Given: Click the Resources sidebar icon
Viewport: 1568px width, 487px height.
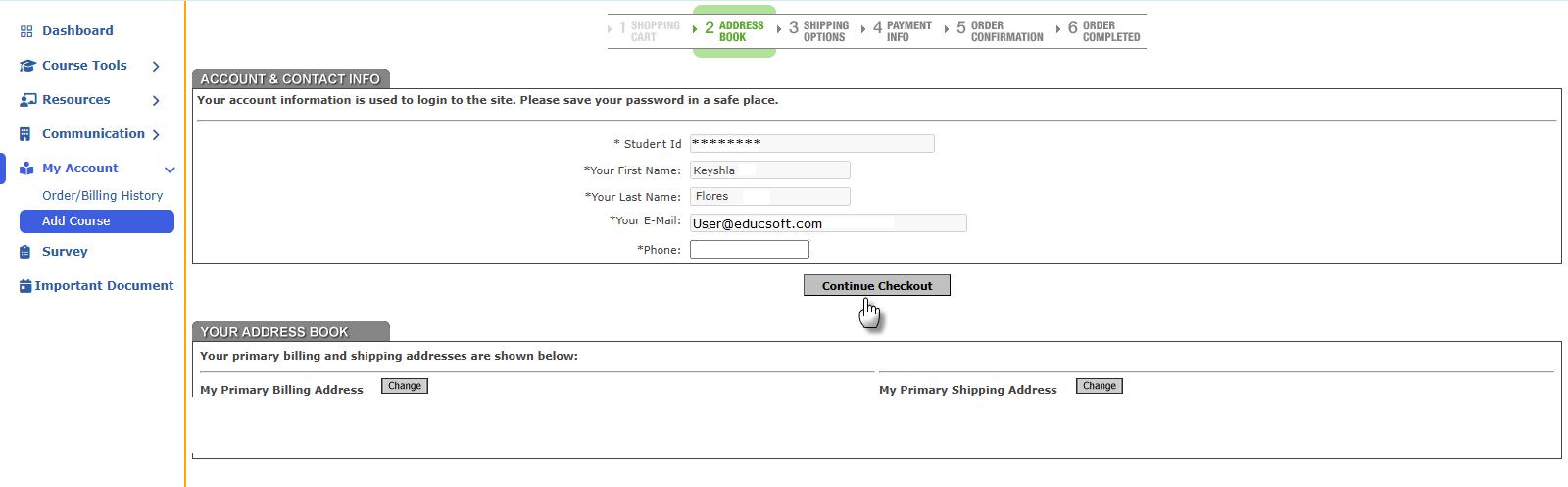Looking at the screenshot, I should click(27, 100).
